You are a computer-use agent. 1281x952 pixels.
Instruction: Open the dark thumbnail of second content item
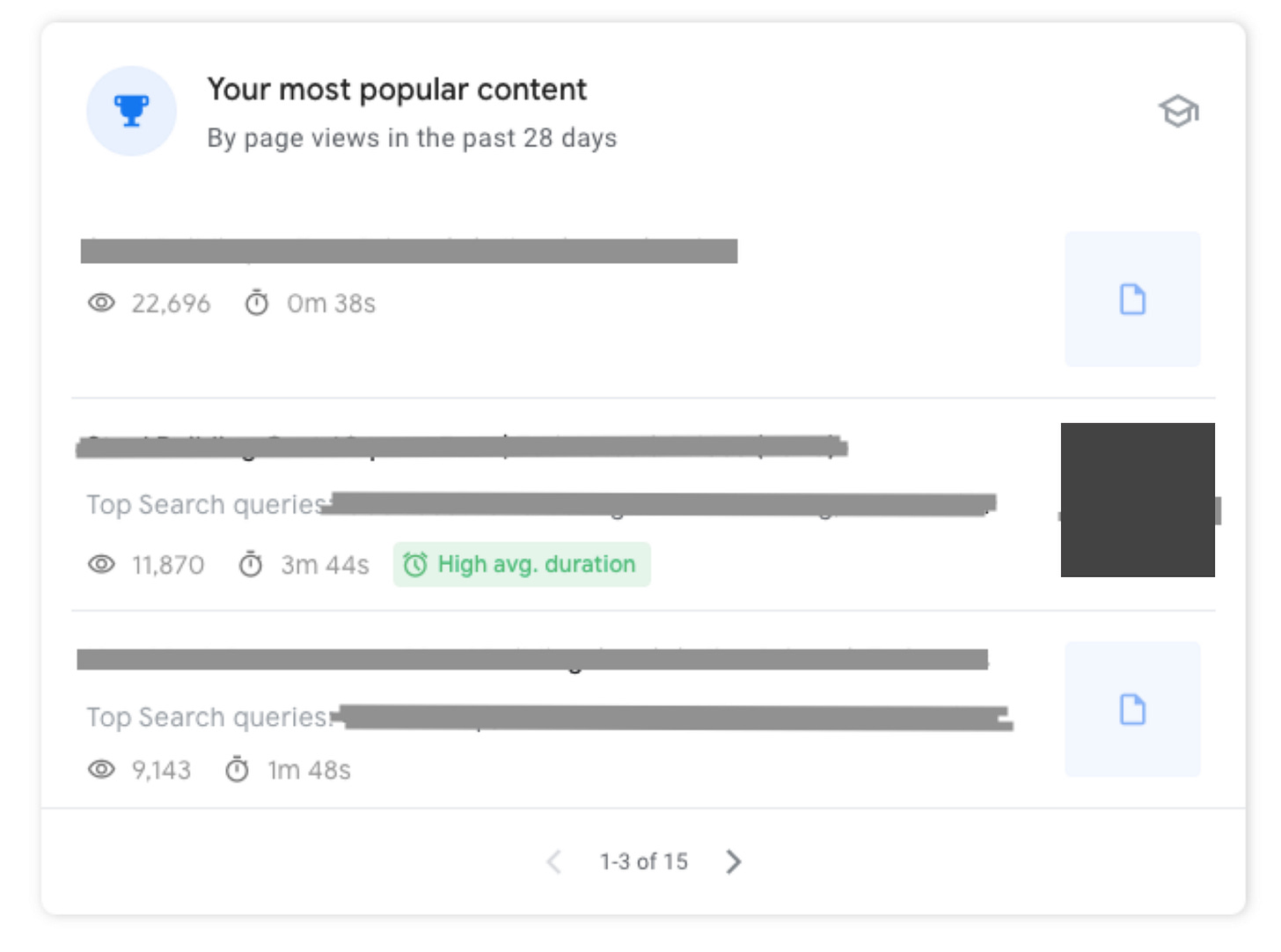tap(1138, 500)
